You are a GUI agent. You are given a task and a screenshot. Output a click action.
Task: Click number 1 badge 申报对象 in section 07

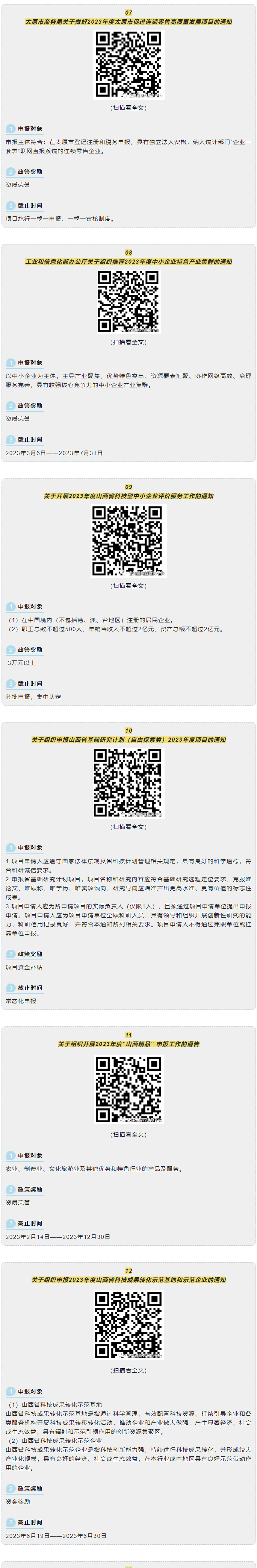[x=10, y=129]
